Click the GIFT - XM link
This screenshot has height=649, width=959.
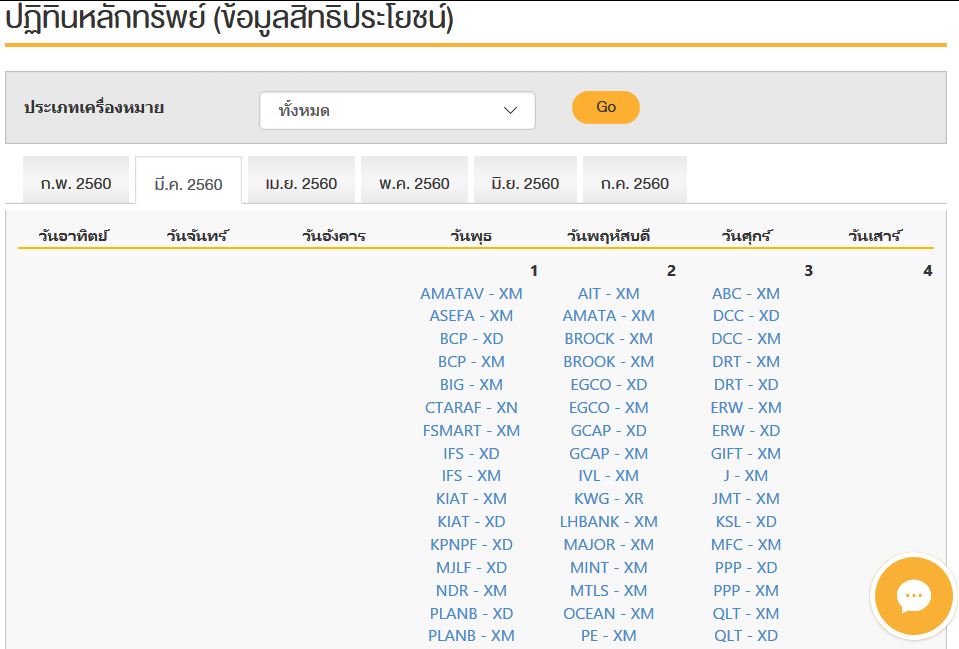tap(746, 453)
